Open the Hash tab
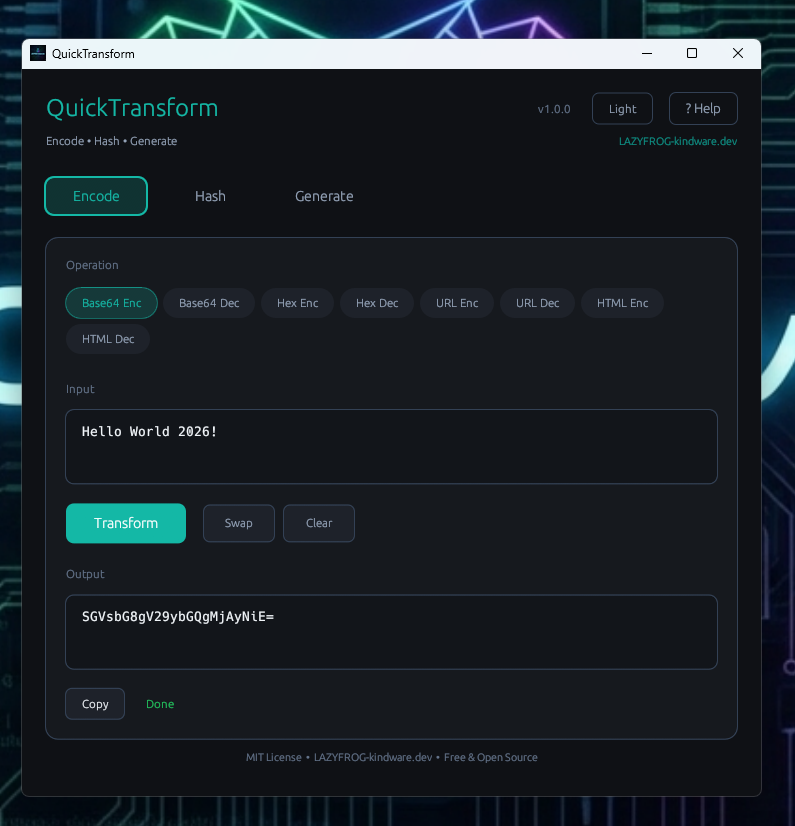The width and height of the screenshot is (795, 826). click(x=210, y=196)
